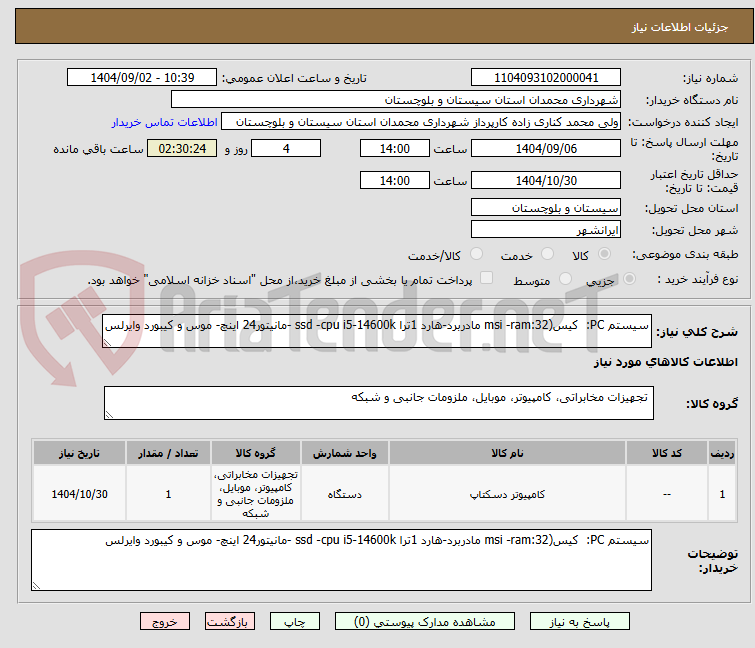Open 'اطلاعات تماس خریدار' link

pyautogui.click(x=165, y=122)
